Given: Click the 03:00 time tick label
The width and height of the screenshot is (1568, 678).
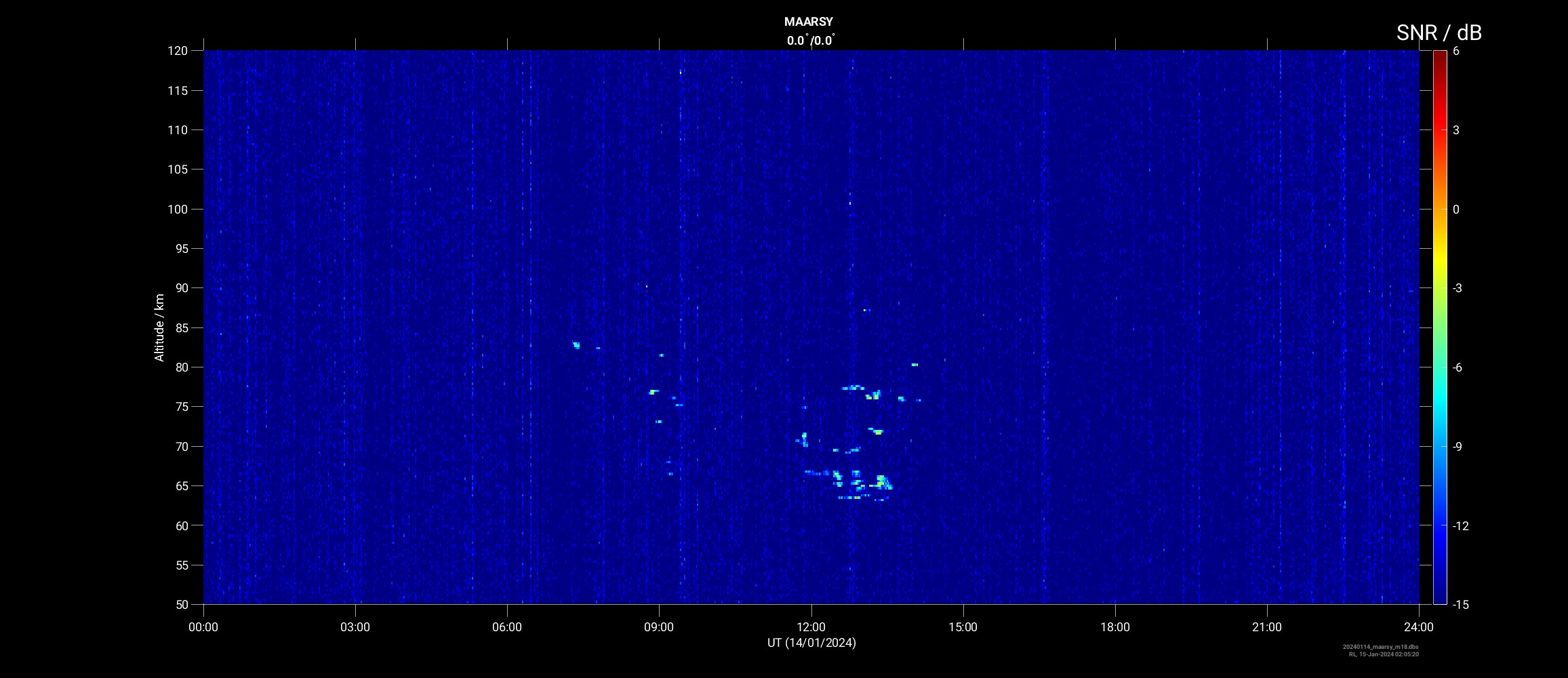Looking at the screenshot, I should pyautogui.click(x=355, y=627).
